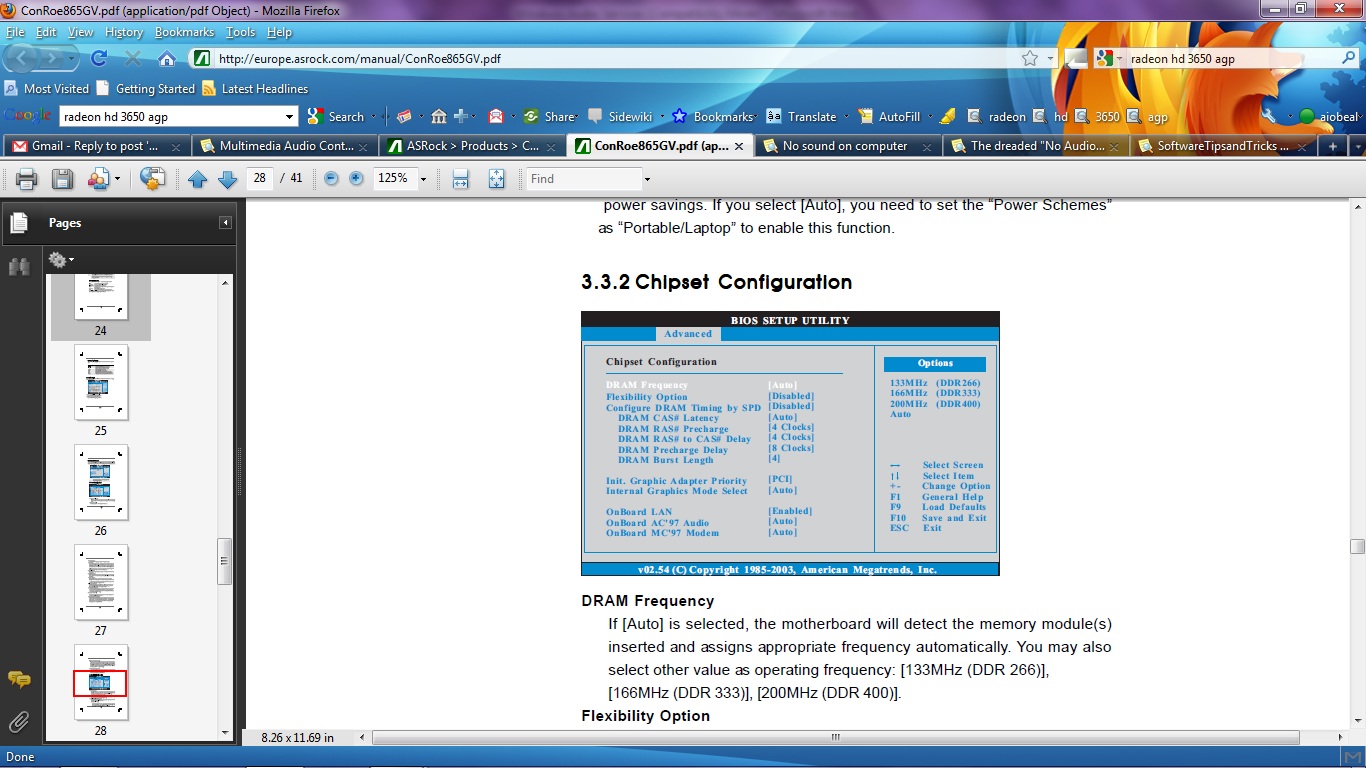This screenshot has height=768, width=1366.
Task: Reload the page with Firefox refresh icon
Action: click(99, 58)
